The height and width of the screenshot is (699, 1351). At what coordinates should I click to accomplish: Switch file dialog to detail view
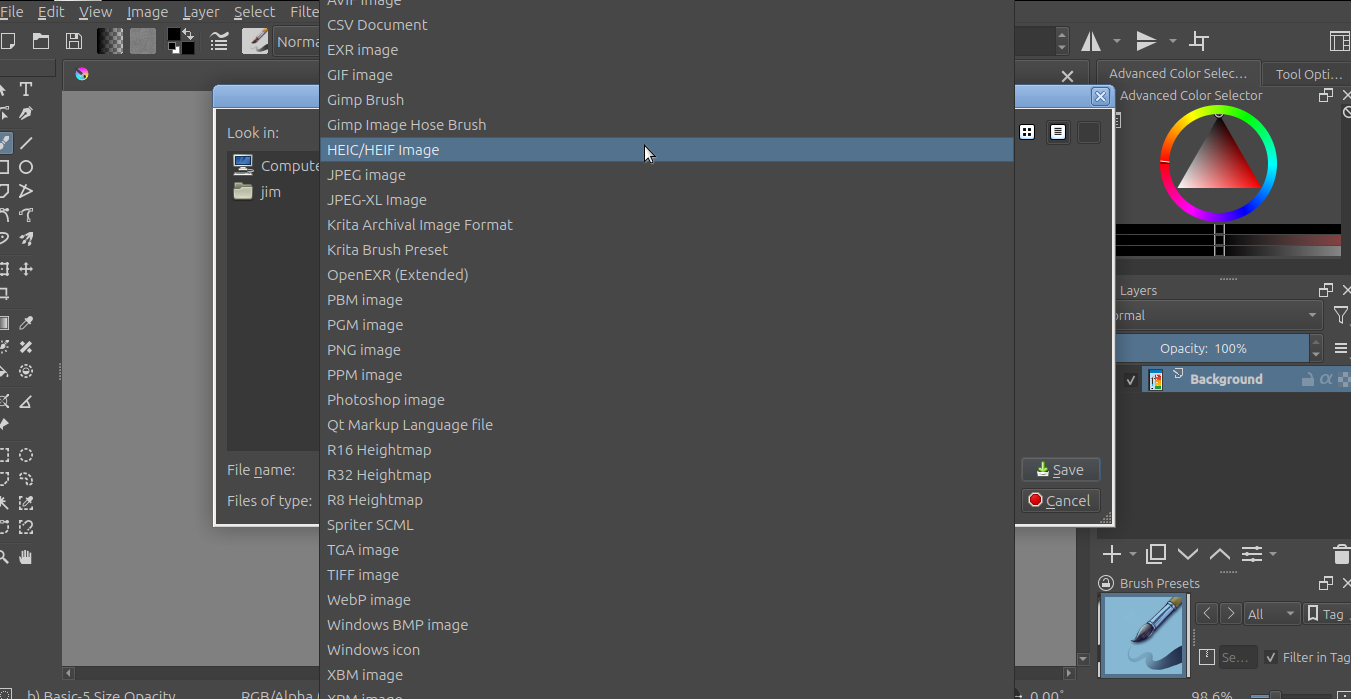pos(1058,132)
